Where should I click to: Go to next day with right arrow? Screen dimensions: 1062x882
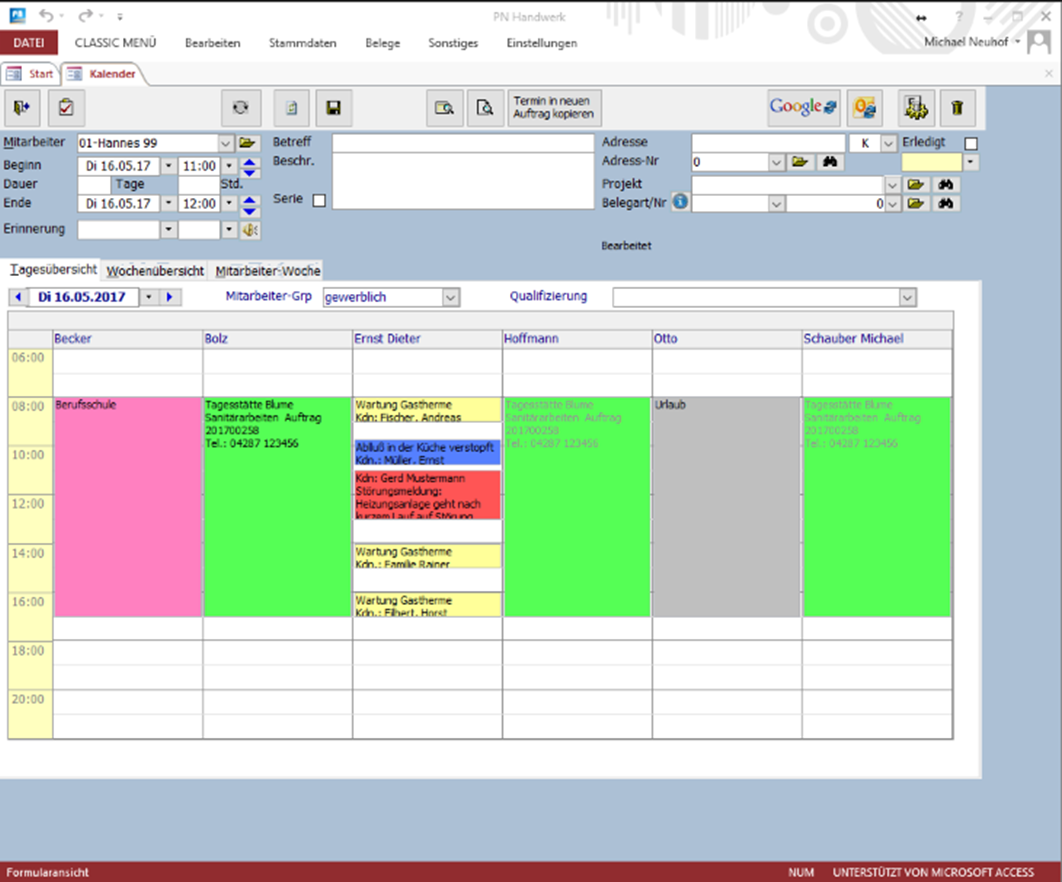tap(171, 297)
